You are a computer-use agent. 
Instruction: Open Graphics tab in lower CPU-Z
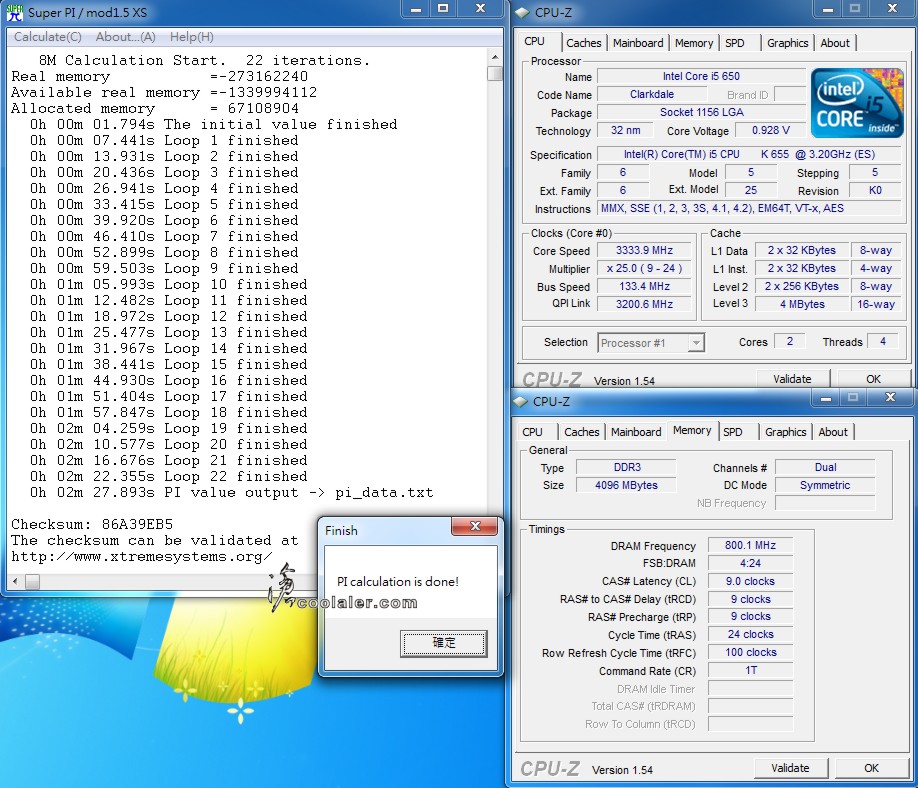(785, 432)
